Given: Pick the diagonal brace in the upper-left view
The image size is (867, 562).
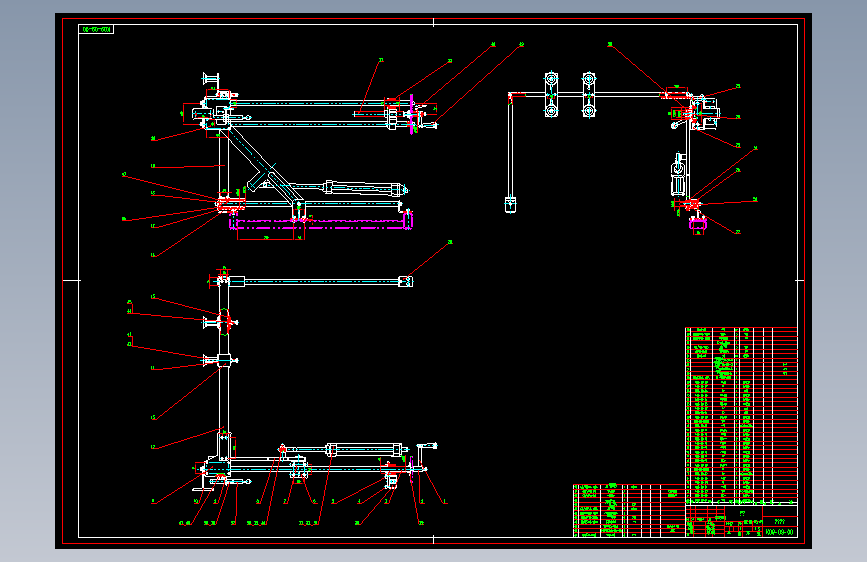Looking at the screenshot, I should [264, 165].
